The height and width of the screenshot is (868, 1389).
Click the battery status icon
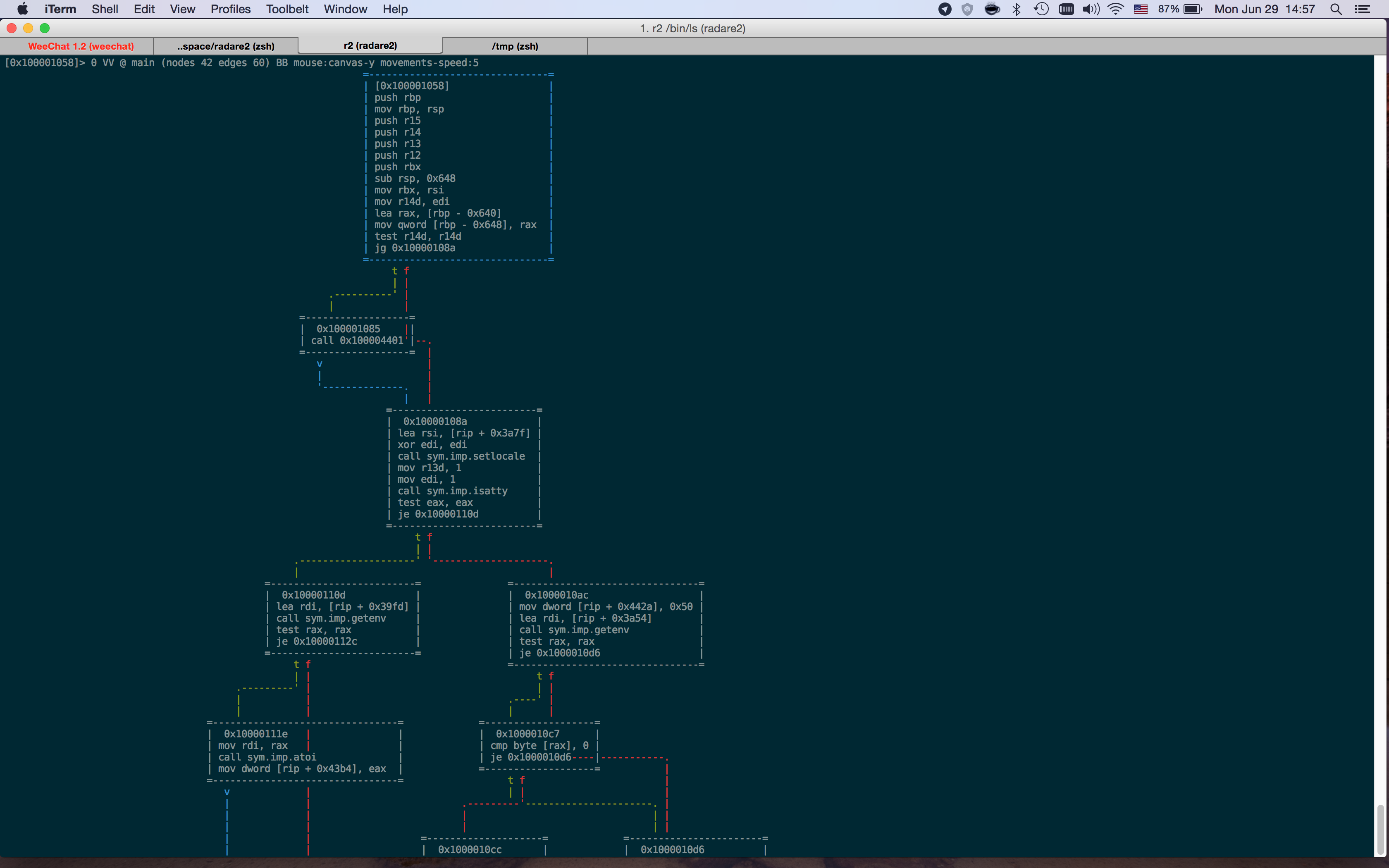click(1193, 9)
